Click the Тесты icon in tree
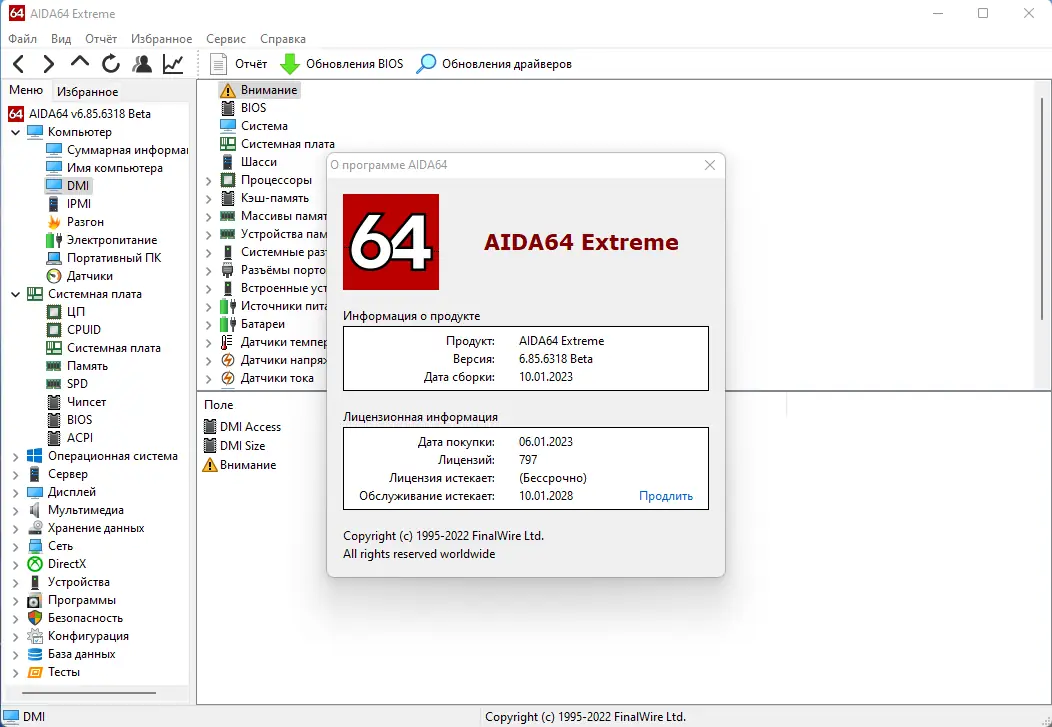The width and height of the screenshot is (1052, 727). pyautogui.click(x=35, y=672)
